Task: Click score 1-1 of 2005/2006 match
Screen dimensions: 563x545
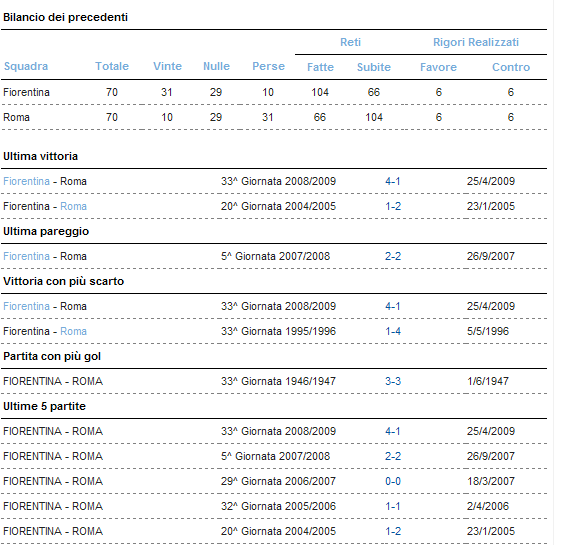Action: click(x=393, y=507)
